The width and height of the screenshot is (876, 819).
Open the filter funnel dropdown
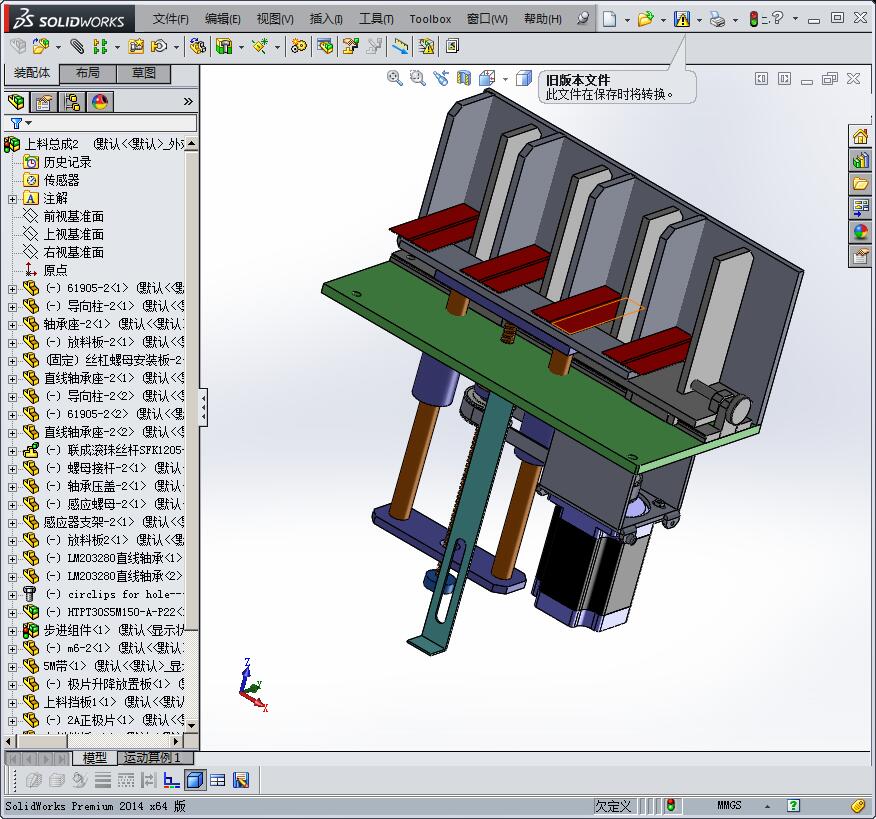click(x=21, y=123)
